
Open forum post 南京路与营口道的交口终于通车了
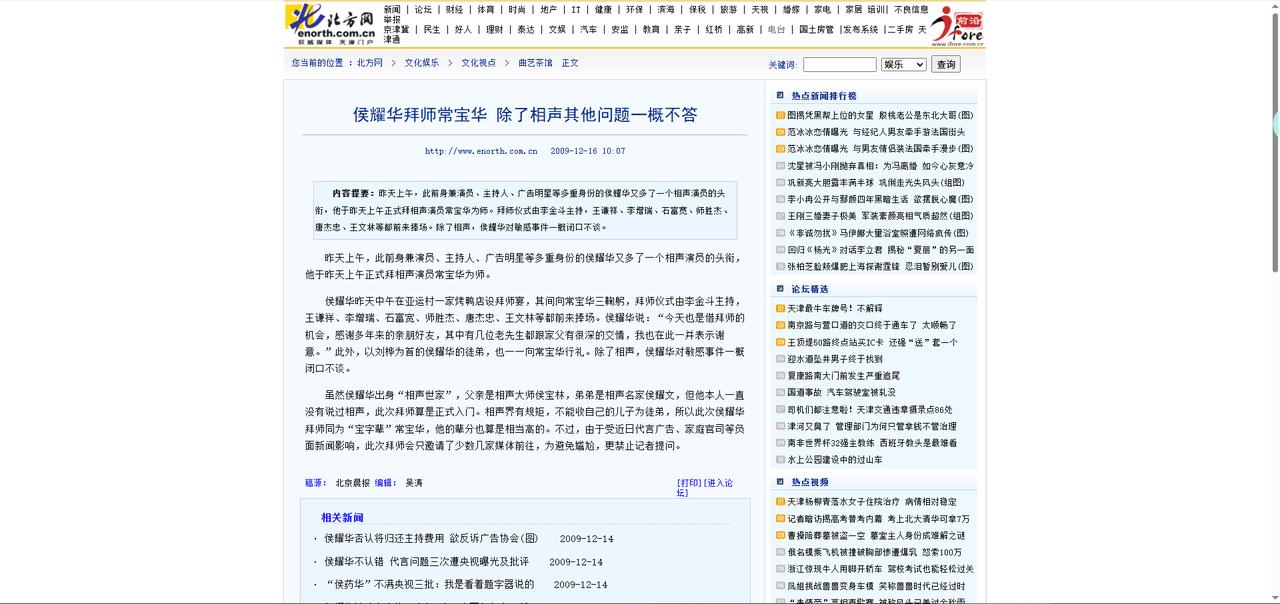(872, 325)
